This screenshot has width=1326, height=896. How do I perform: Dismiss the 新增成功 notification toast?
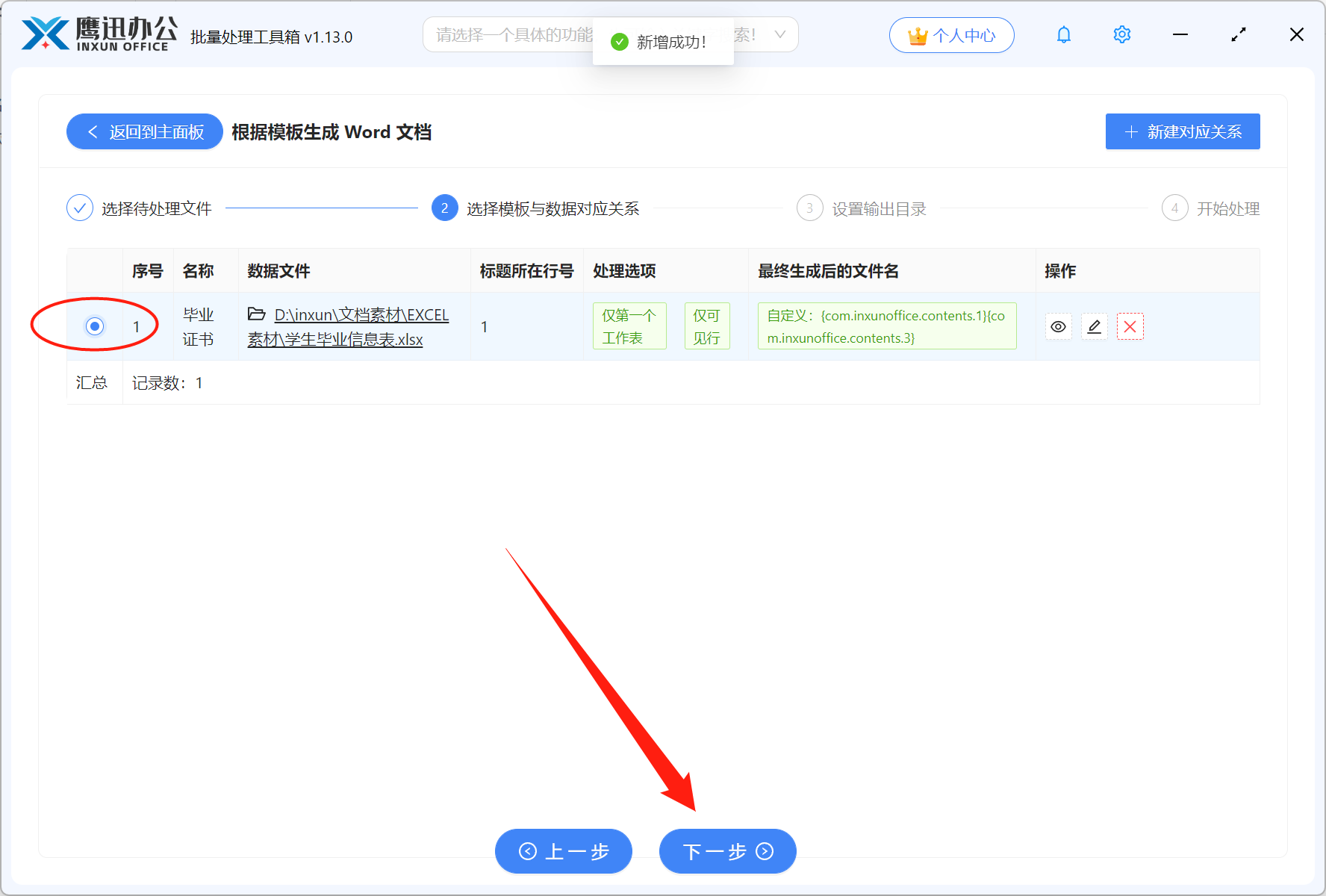tap(663, 42)
